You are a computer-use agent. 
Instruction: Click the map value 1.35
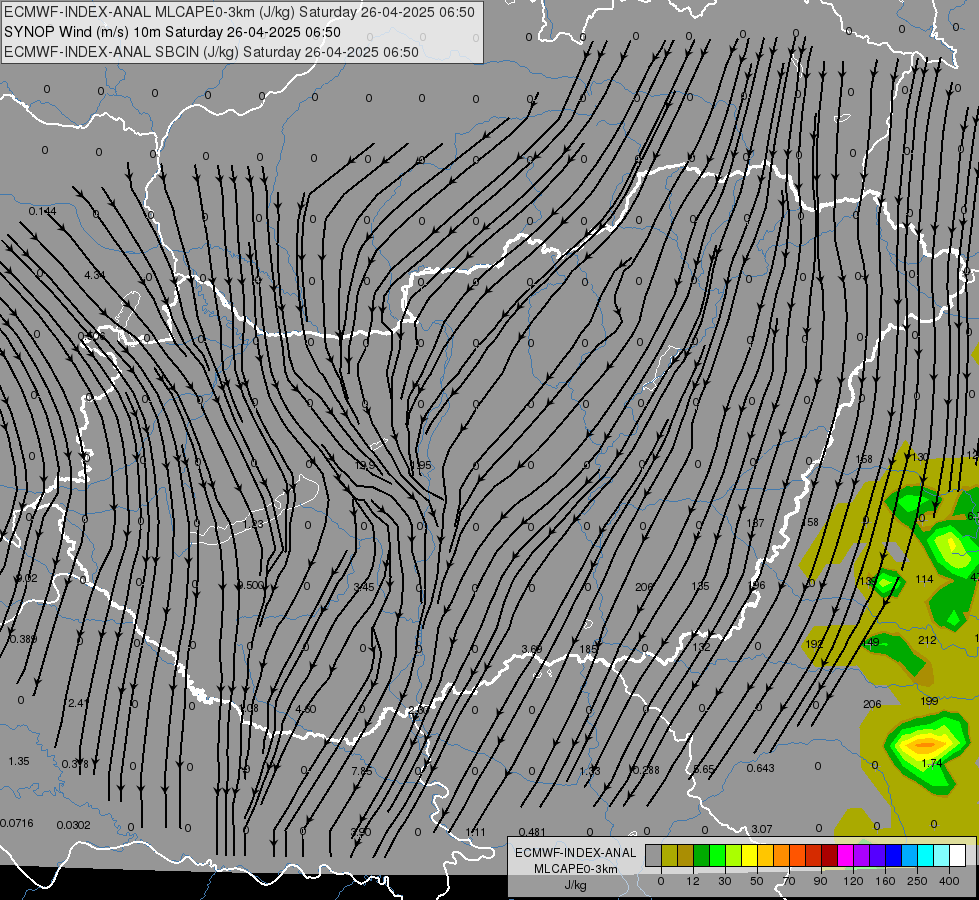19,761
